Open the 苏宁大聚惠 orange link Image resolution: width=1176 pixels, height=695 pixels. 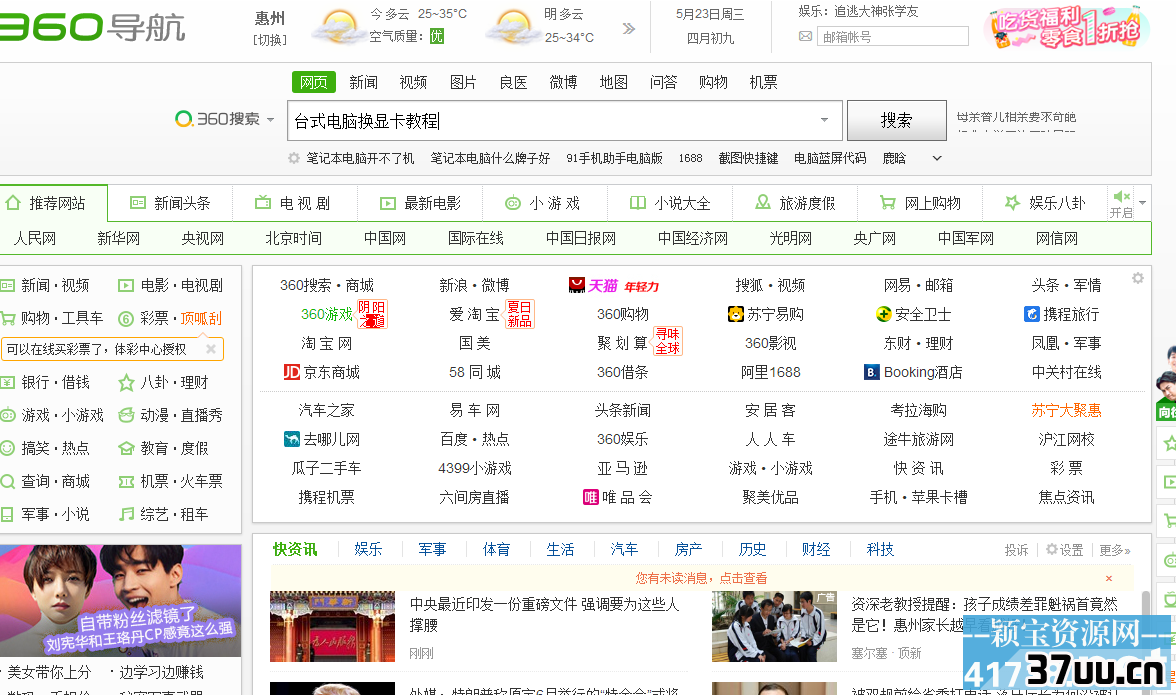pyautogui.click(x=1066, y=410)
